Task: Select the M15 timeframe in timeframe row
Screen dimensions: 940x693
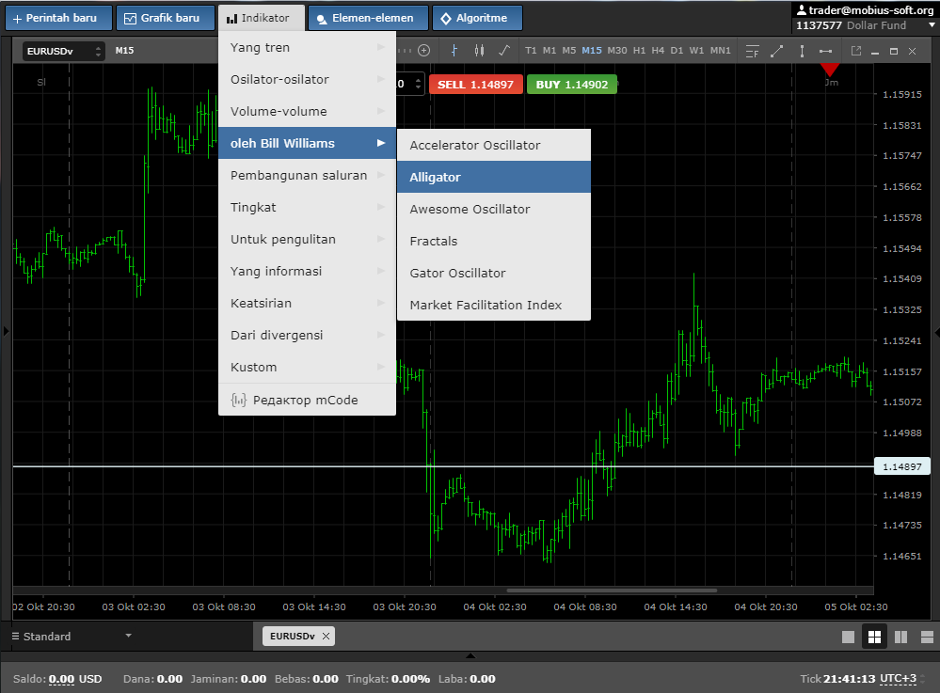Action: [592, 51]
